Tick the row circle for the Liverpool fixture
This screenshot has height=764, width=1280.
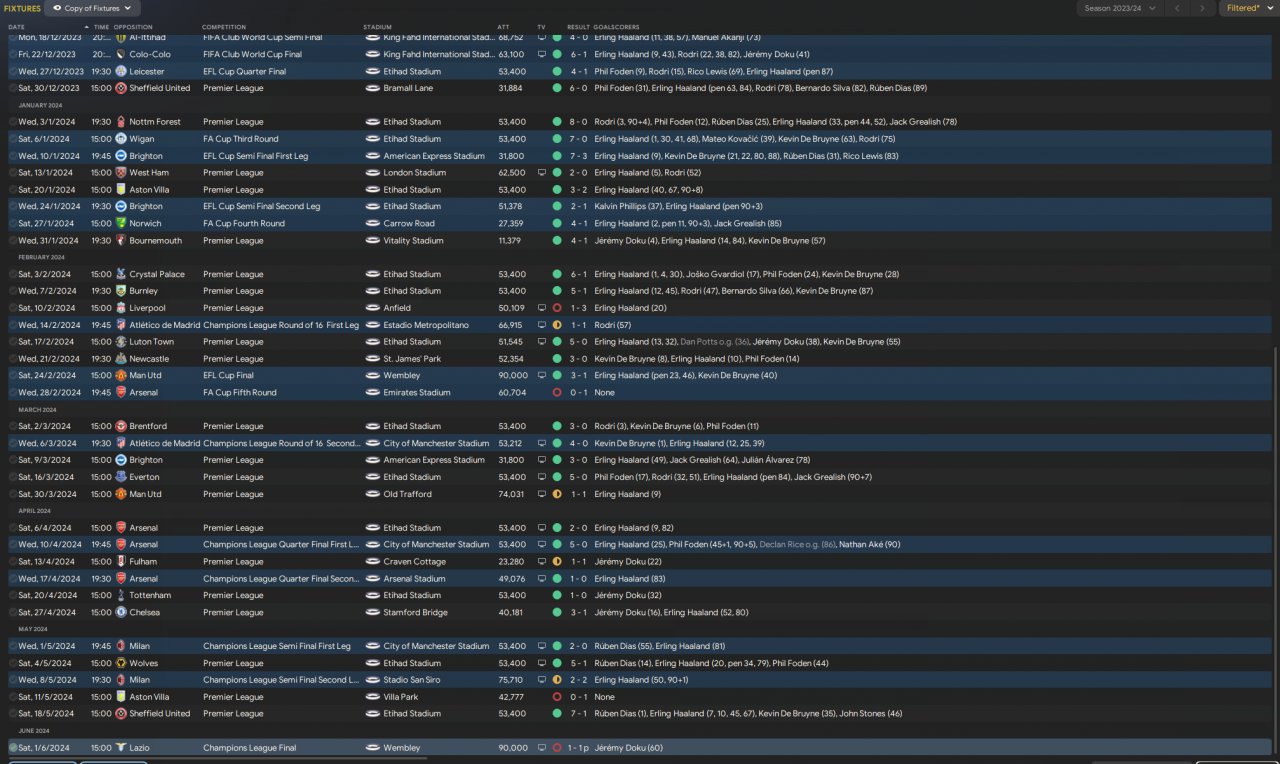(x=13, y=308)
